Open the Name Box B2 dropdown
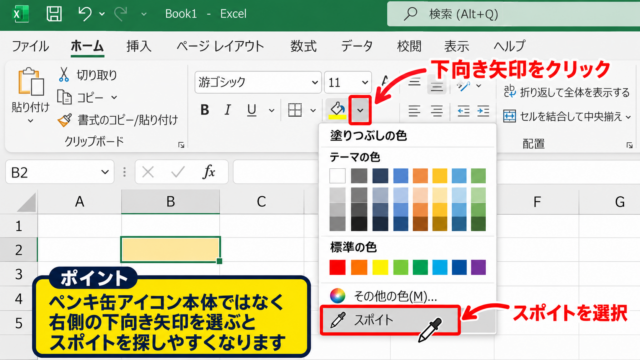The width and height of the screenshot is (640, 360). 105,172
